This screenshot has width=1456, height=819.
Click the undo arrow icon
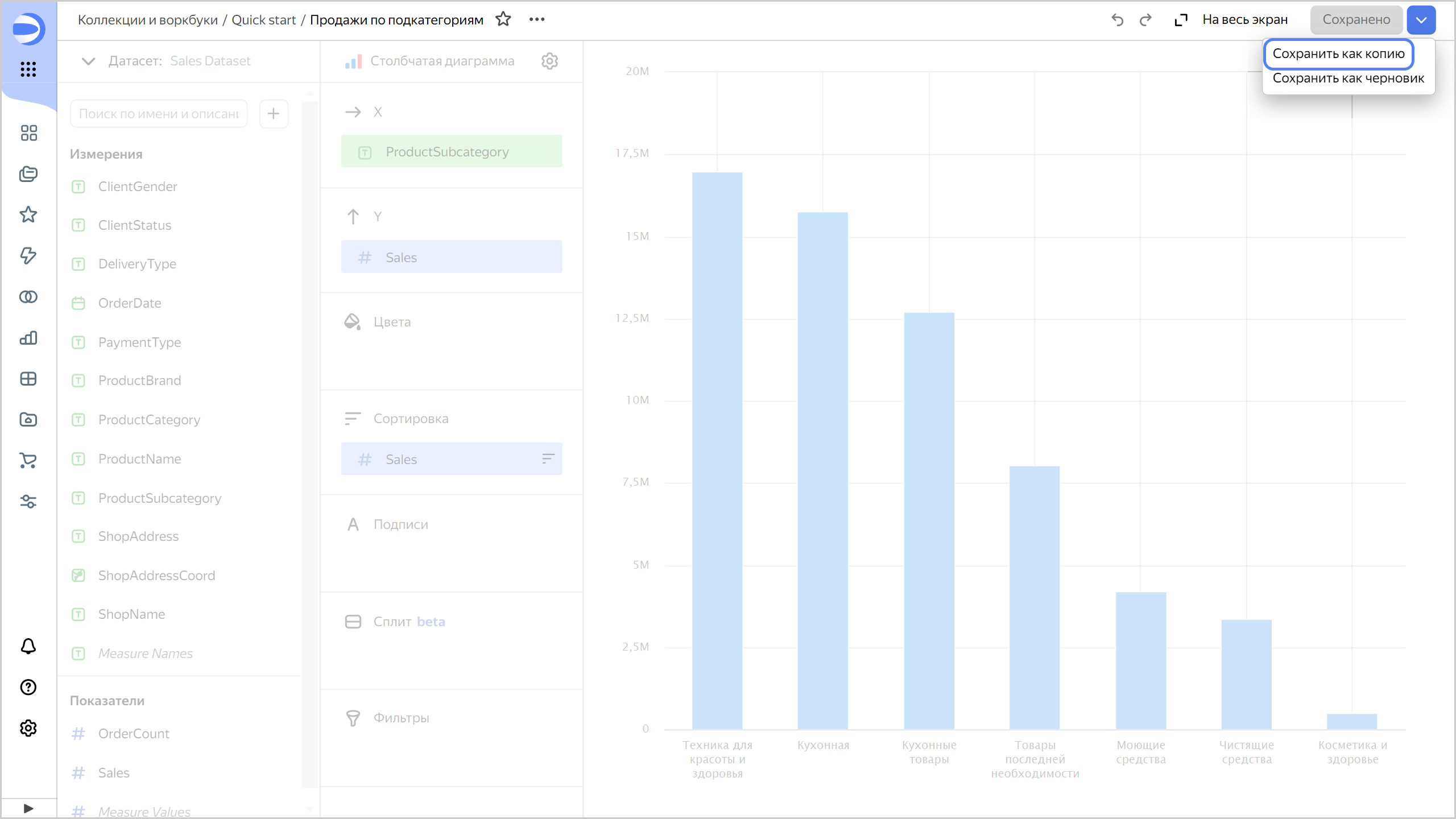tap(1117, 20)
